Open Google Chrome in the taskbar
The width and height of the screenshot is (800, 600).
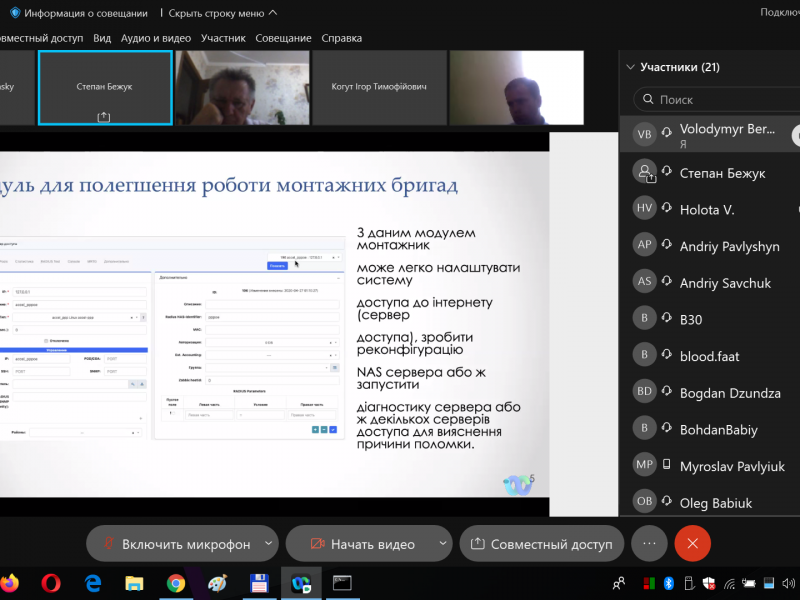pyautogui.click(x=176, y=583)
